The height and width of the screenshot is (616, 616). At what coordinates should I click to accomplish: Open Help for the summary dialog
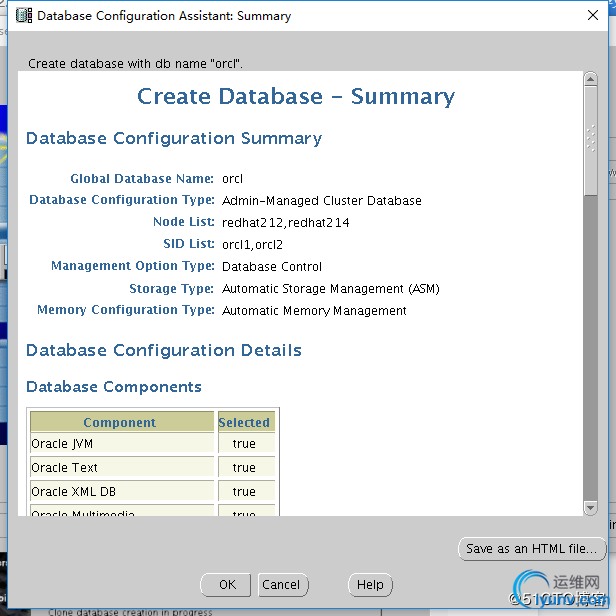(370, 585)
